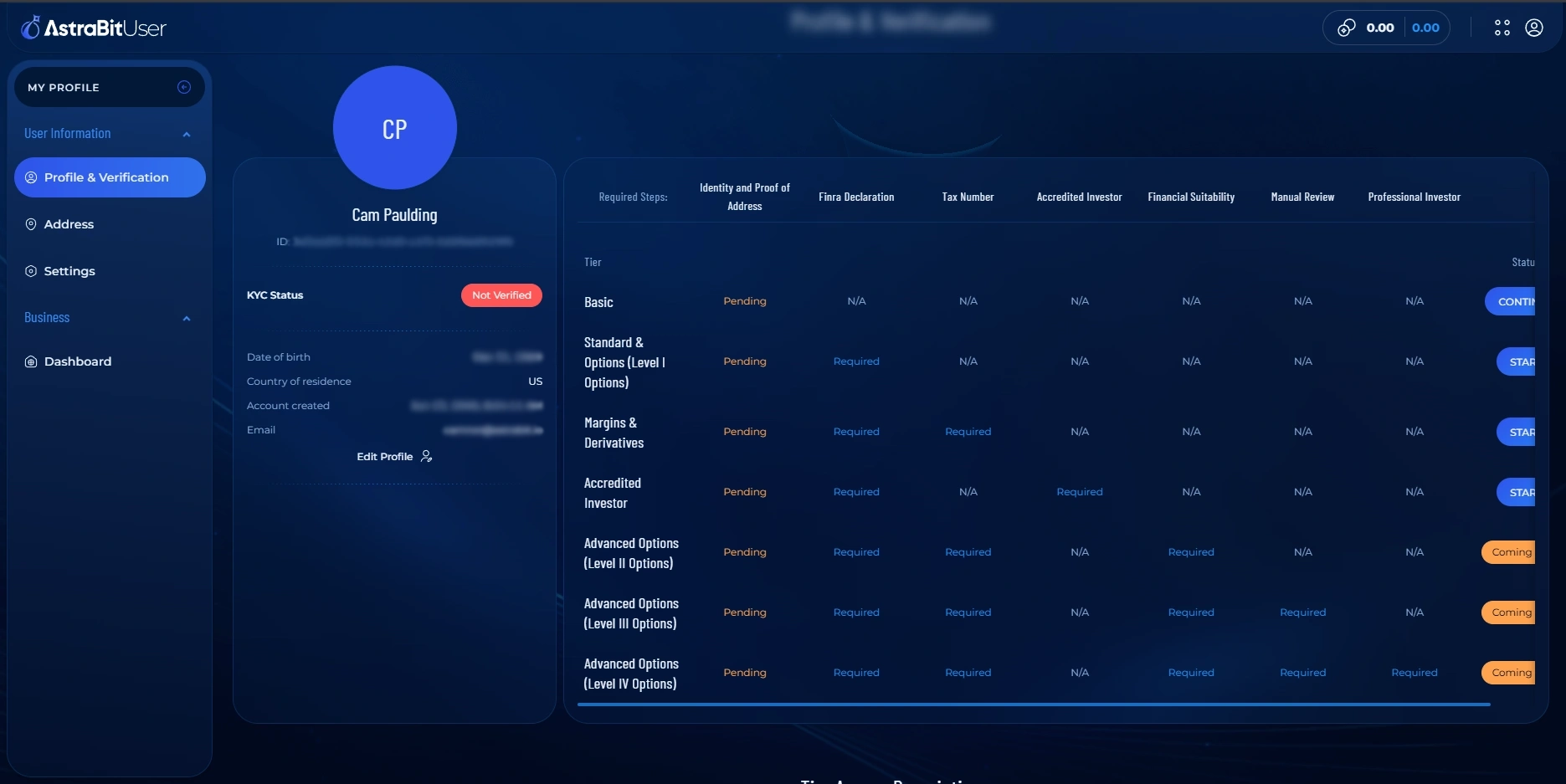The image size is (1566, 784).
Task: Click Standard & Options tier label
Action: click(x=624, y=362)
